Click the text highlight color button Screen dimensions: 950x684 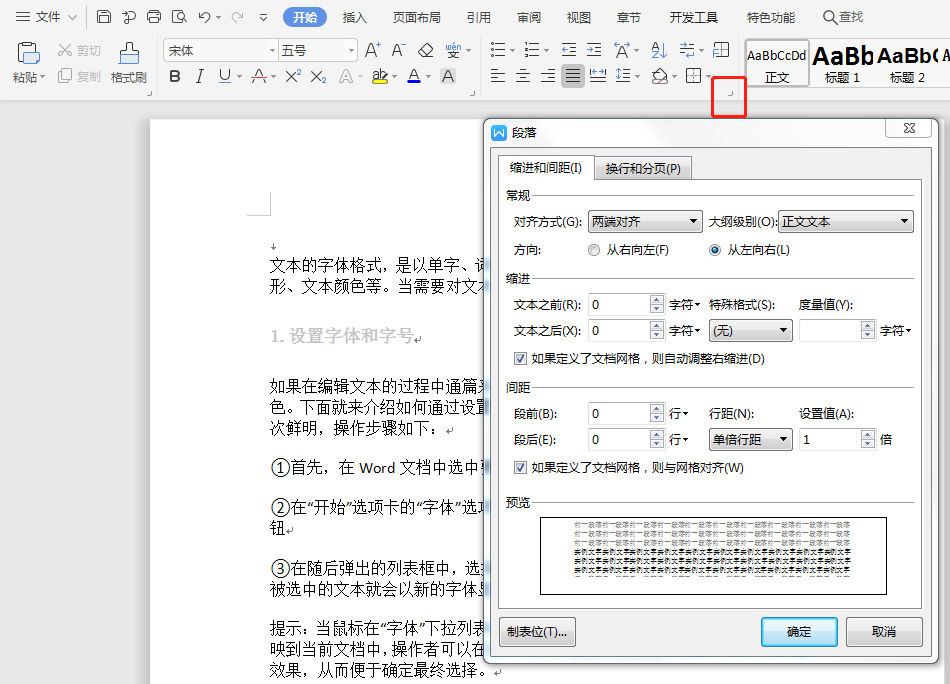[380, 76]
